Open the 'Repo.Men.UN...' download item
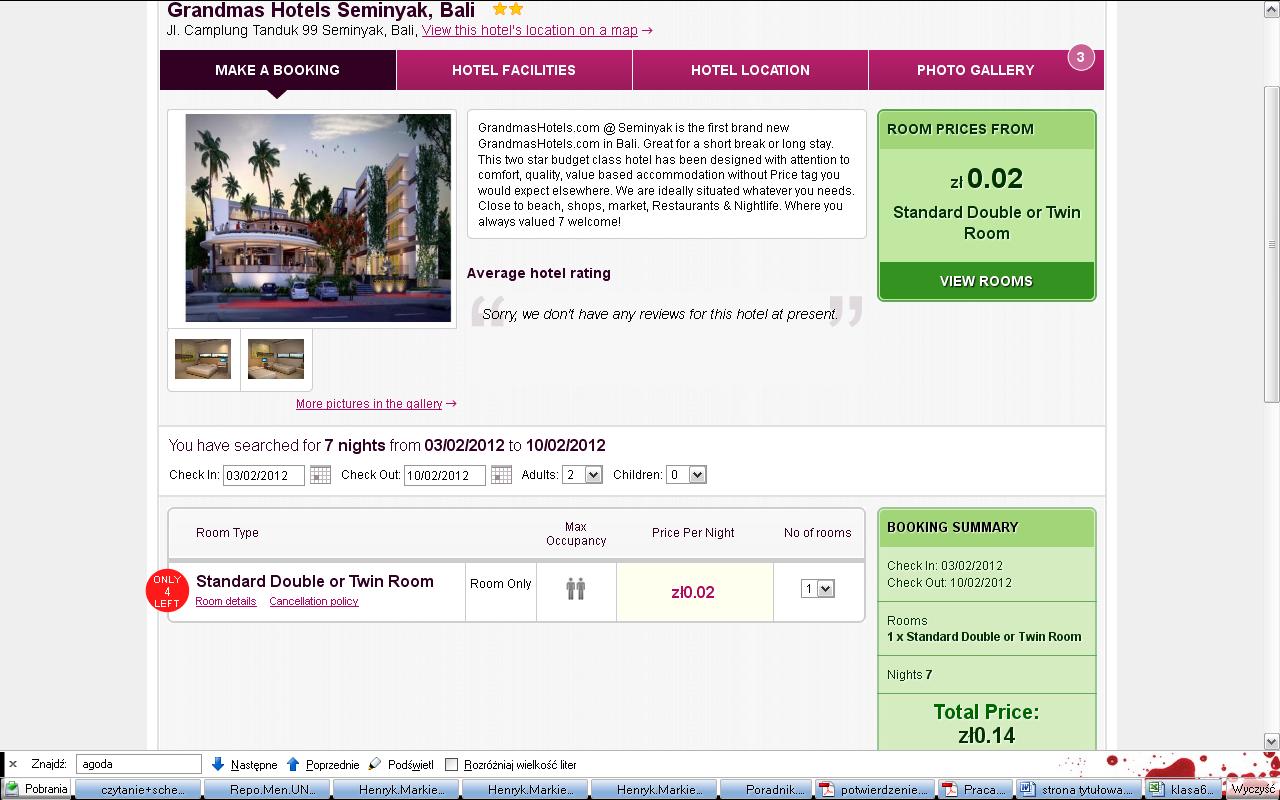This screenshot has height=800, width=1280. pyautogui.click(x=265, y=789)
